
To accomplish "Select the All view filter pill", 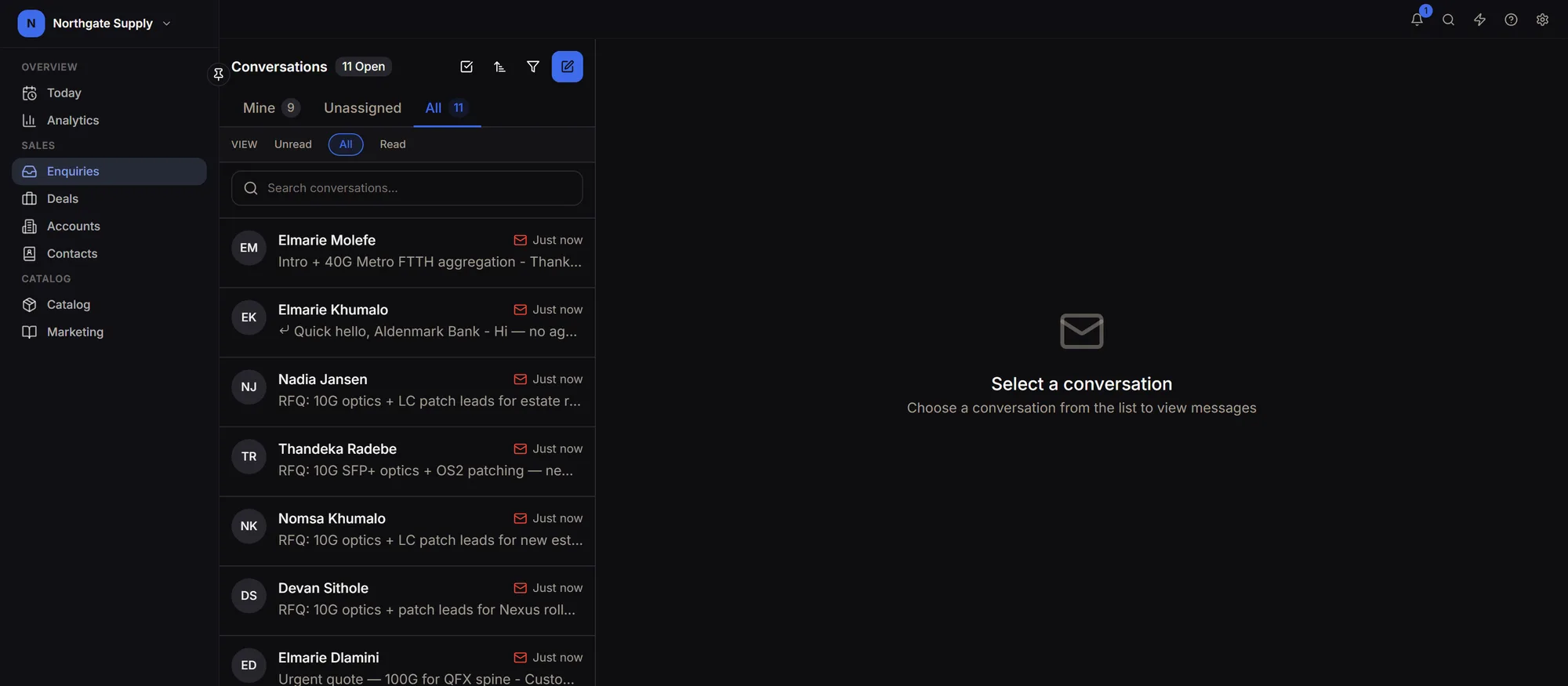I will point(346,144).
